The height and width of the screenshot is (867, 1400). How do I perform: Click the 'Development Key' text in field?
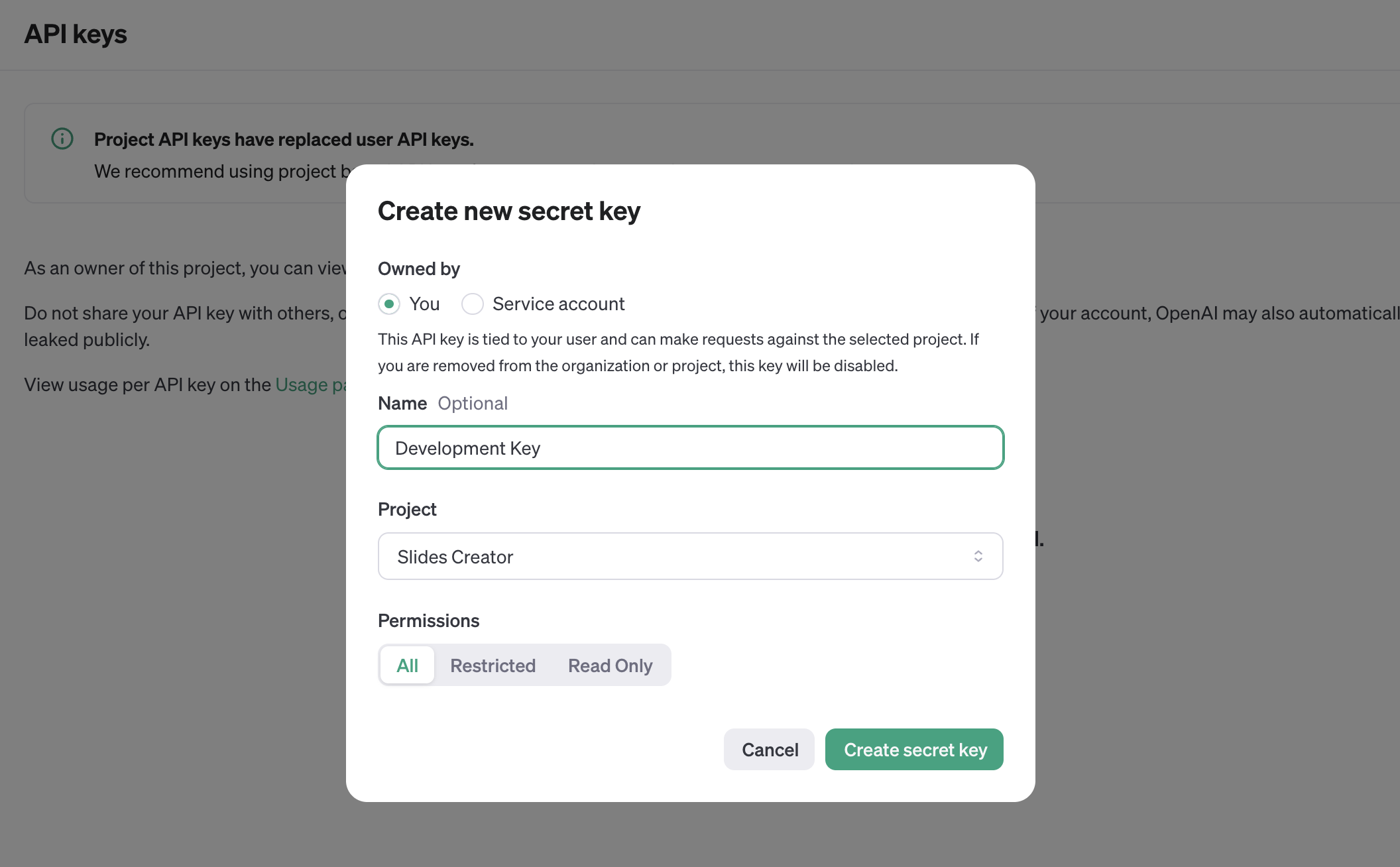click(x=467, y=449)
